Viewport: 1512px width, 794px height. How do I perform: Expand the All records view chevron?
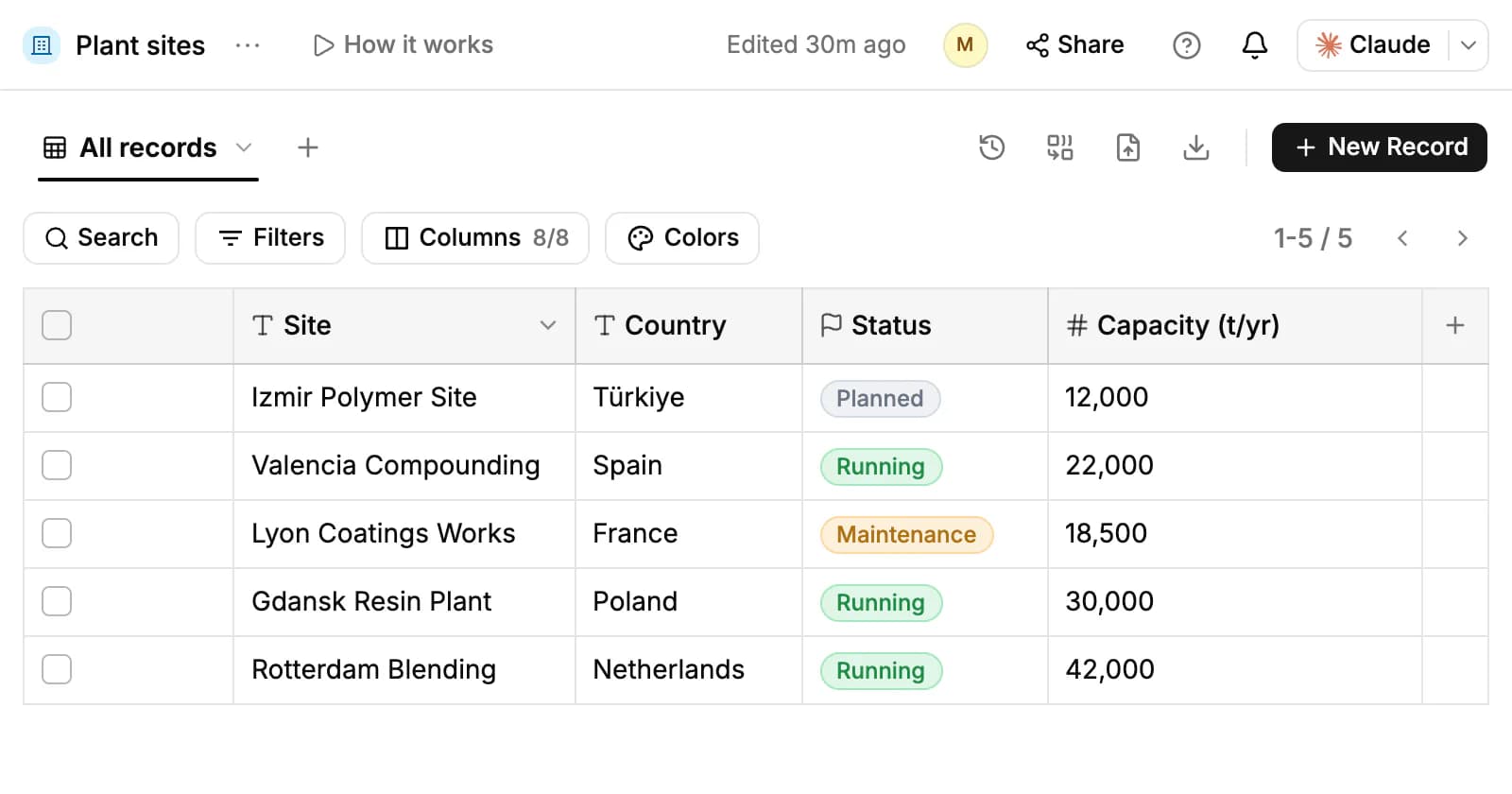pos(244,147)
